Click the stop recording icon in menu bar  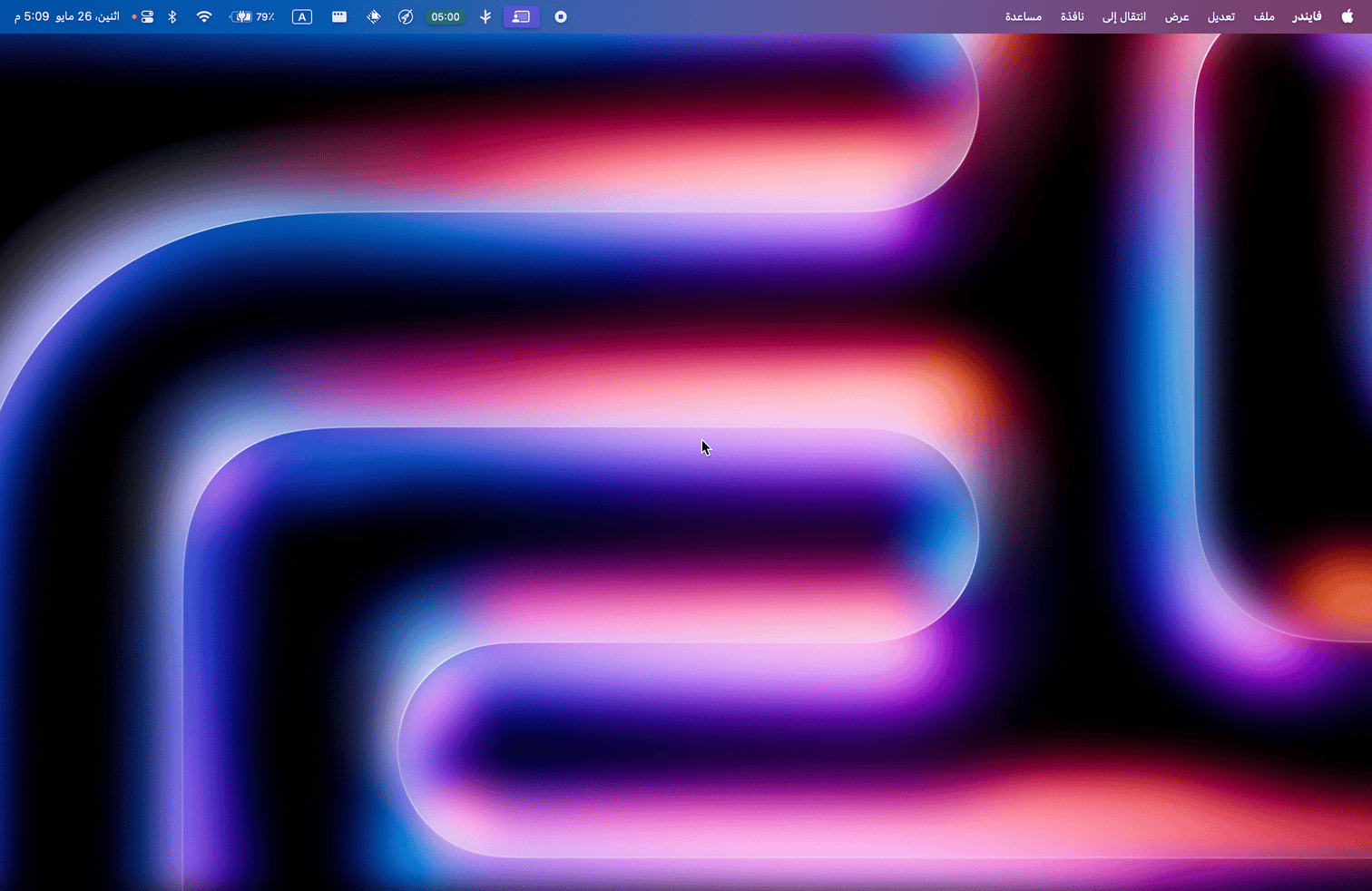coord(561,16)
